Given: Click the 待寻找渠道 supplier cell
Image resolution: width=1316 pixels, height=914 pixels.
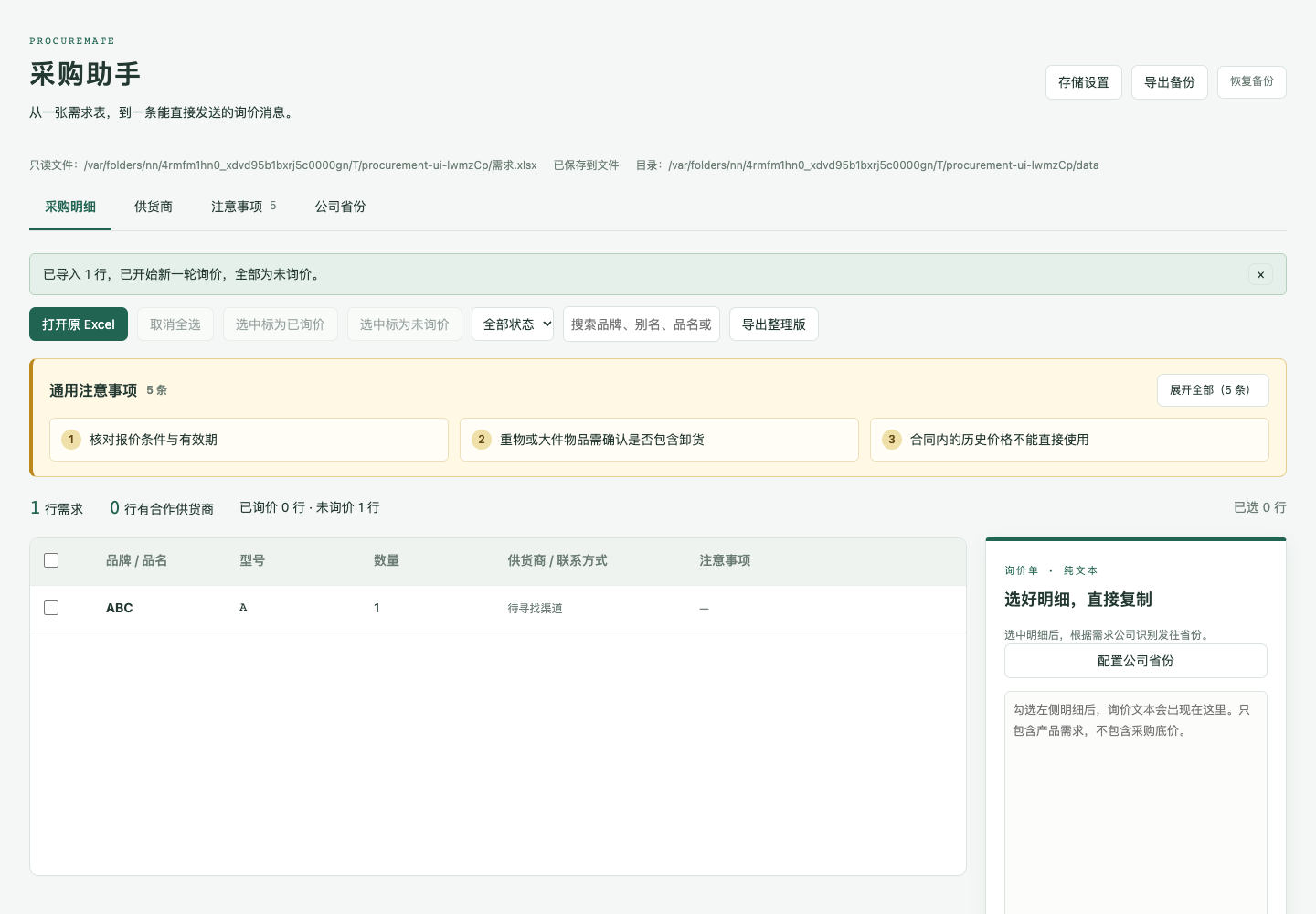Looking at the screenshot, I should tap(536, 609).
